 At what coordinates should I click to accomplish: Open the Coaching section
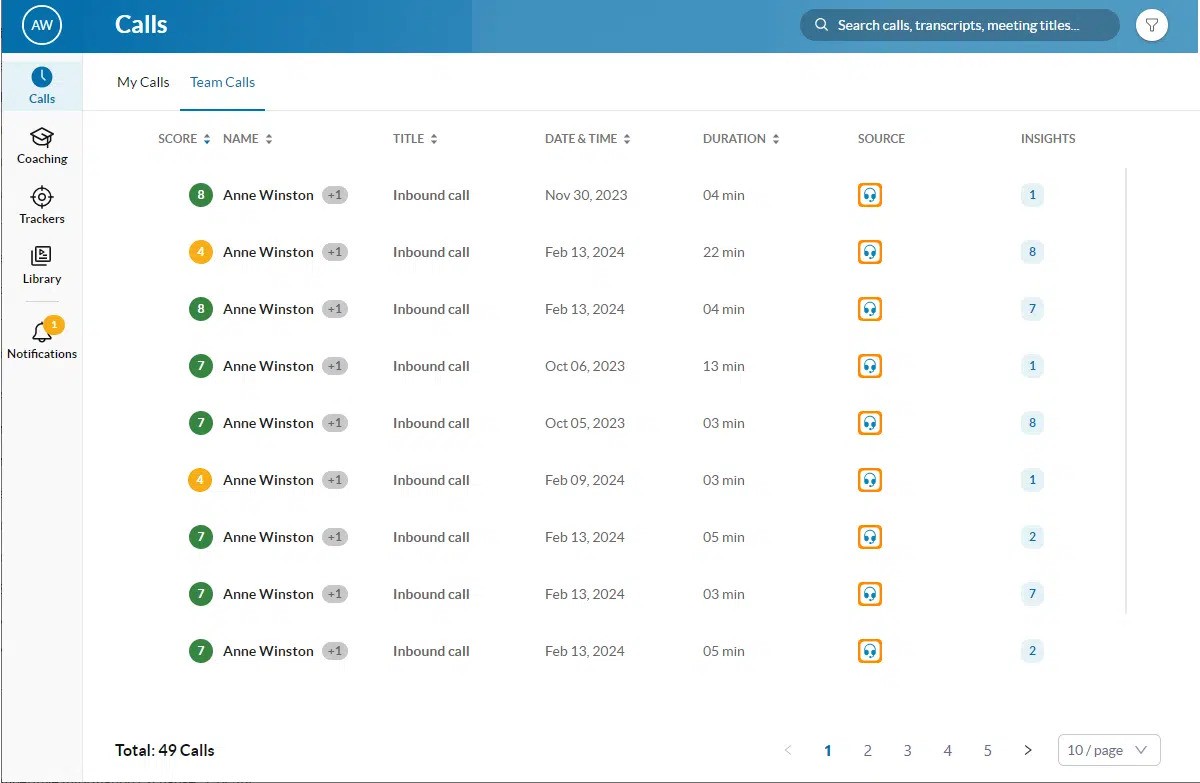click(42, 145)
